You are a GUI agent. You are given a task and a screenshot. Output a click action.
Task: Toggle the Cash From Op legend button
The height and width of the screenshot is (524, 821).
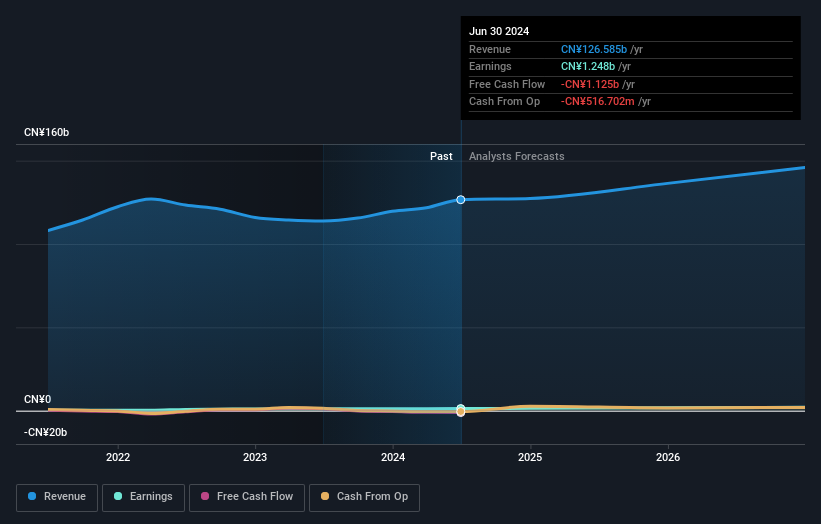364,497
